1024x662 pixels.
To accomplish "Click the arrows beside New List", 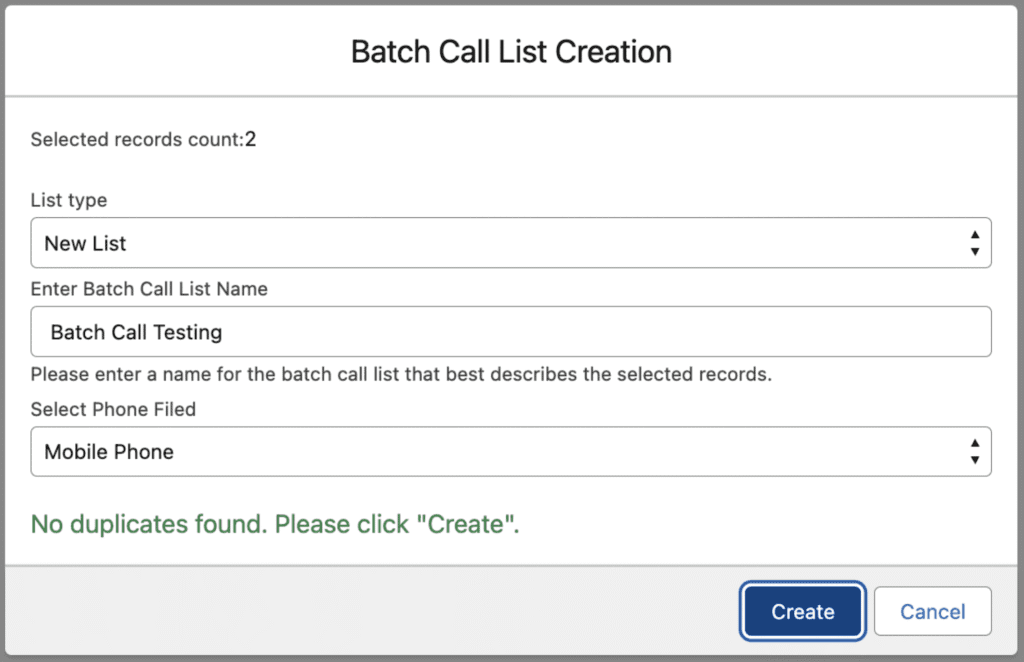I will 974,243.
